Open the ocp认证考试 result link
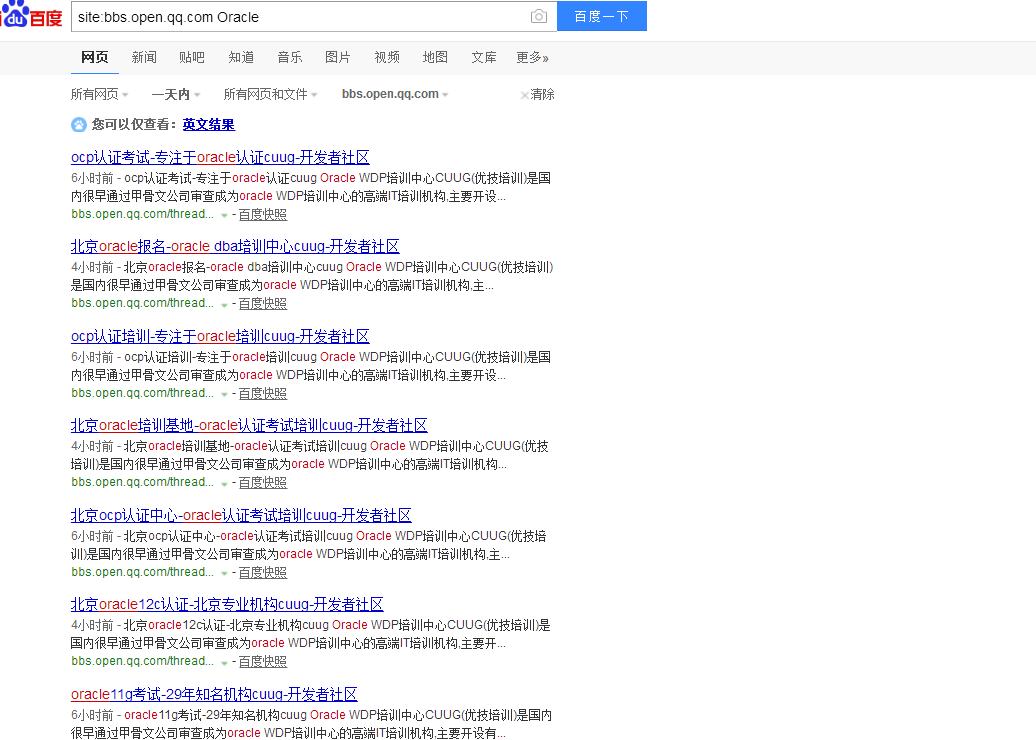Image resolution: width=1036 pixels, height=740 pixels. [x=219, y=158]
